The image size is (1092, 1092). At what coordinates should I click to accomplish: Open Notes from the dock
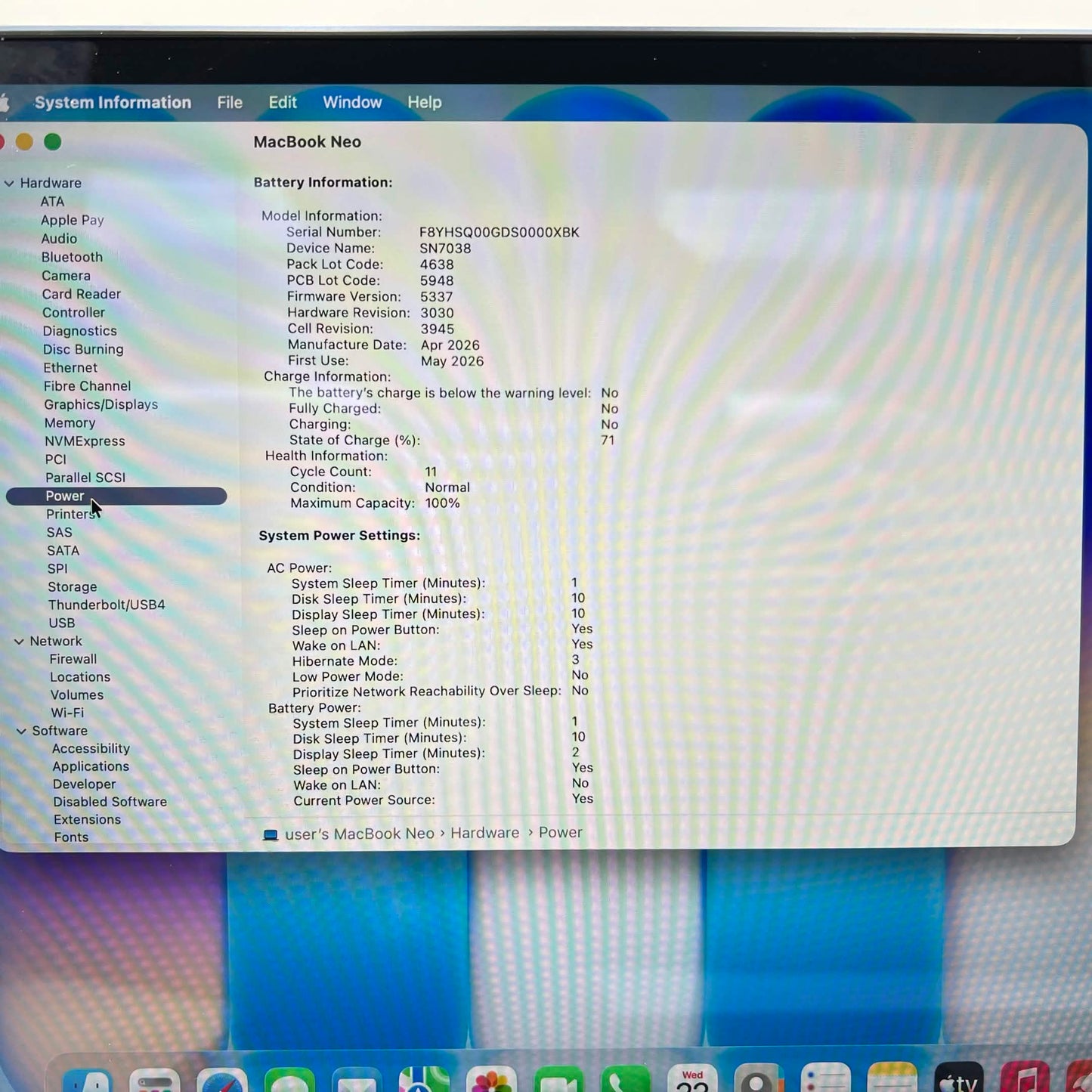pyautogui.click(x=892, y=1078)
